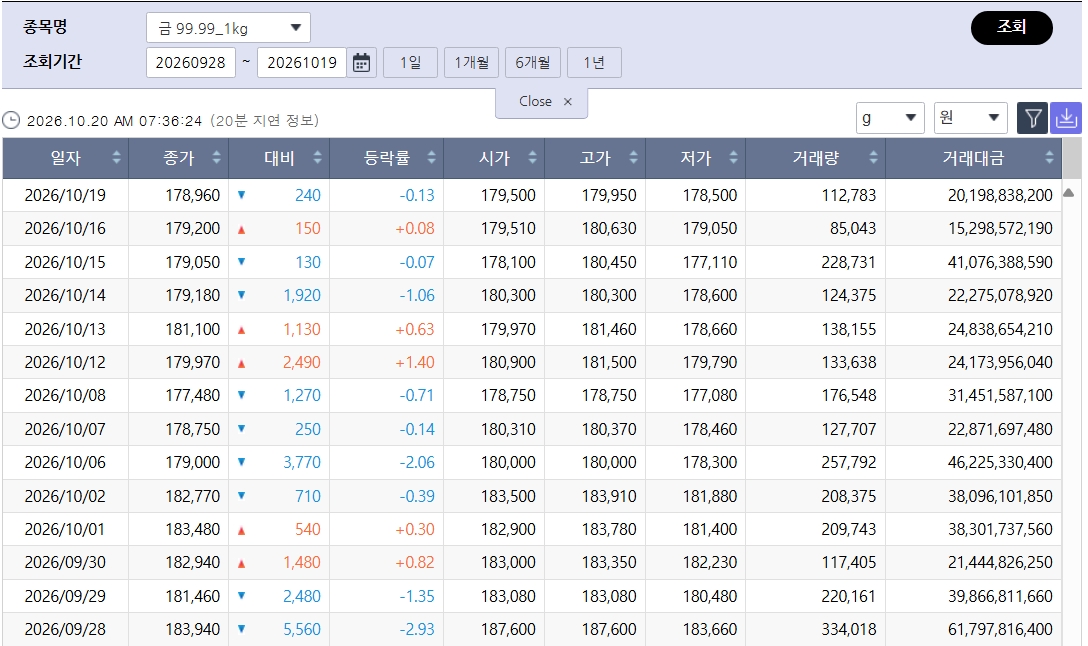Click the change value 3,770

[x=302, y=462]
